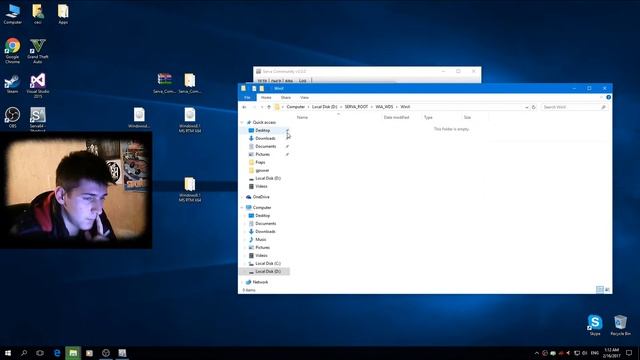Expand the Network tree node
Viewport: 640px width, 360px height.
[x=242, y=282]
